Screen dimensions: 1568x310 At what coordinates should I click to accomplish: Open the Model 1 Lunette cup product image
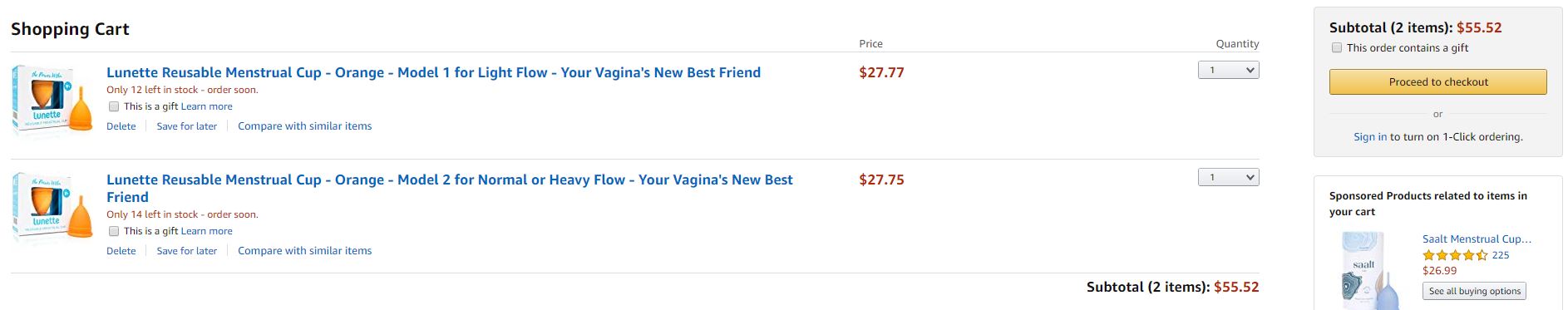pyautogui.click(x=53, y=101)
